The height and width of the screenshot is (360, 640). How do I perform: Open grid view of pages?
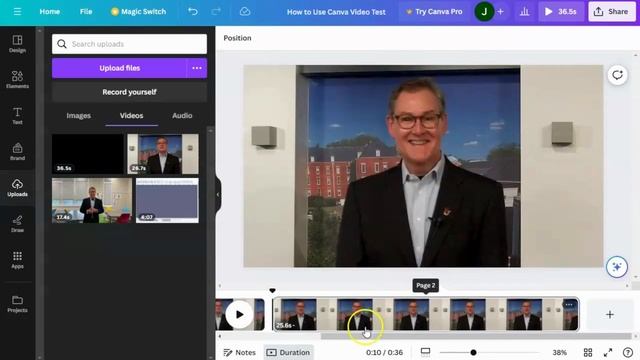tap(588, 352)
